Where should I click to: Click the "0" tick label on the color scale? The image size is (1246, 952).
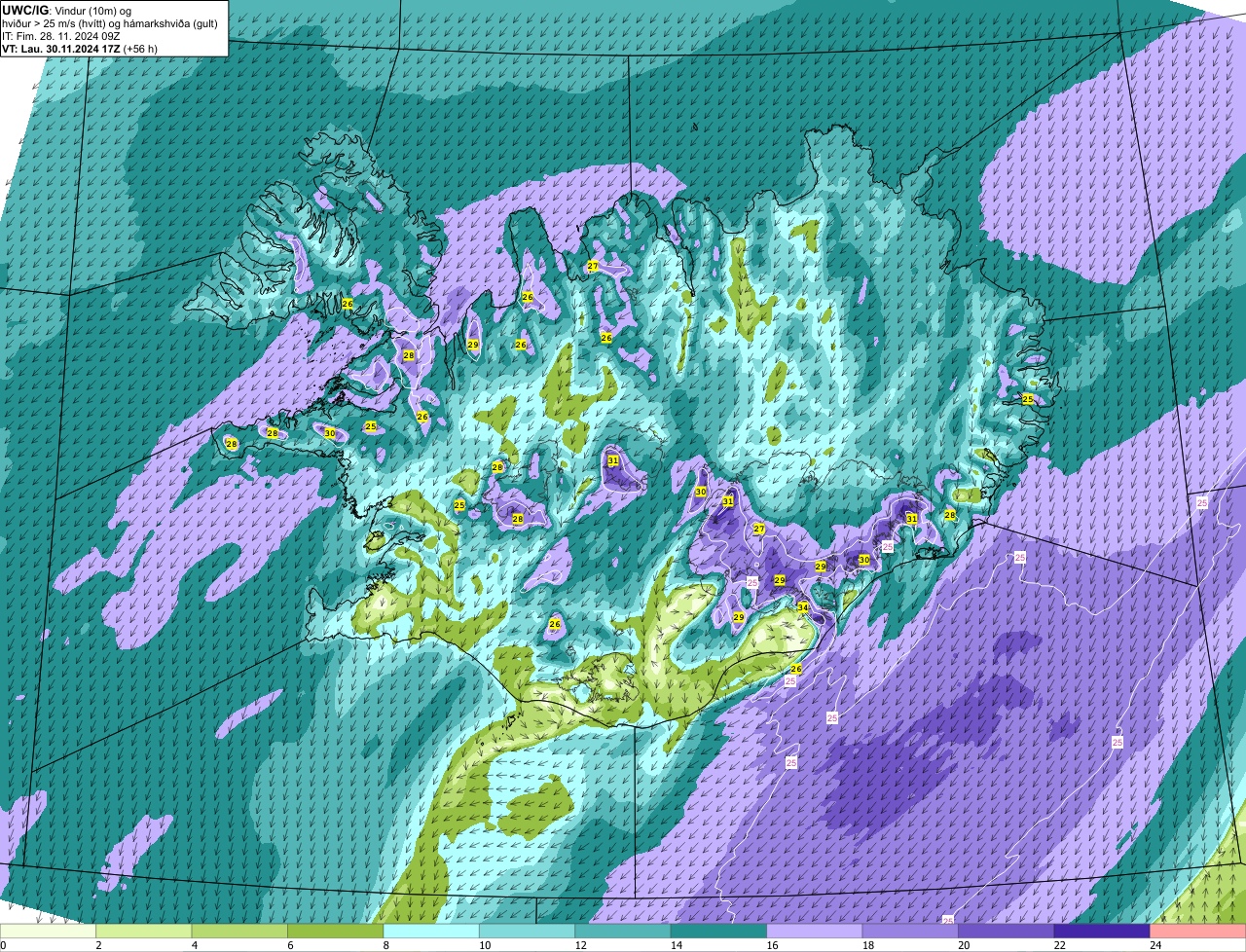click(3, 945)
